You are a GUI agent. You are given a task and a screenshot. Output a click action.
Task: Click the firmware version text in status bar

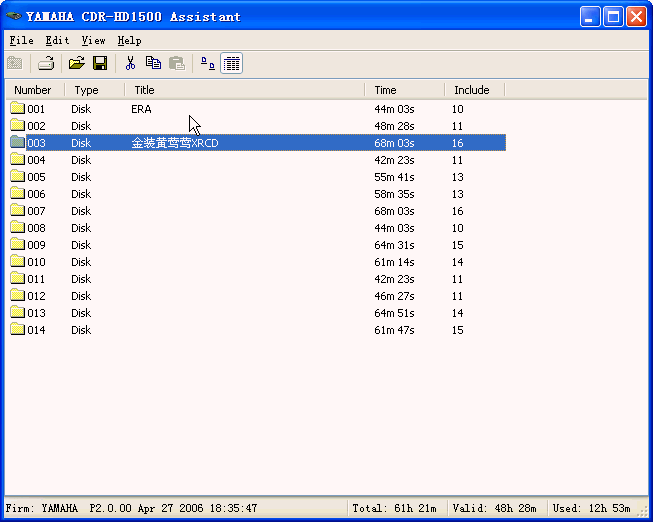pyautogui.click(x=131, y=508)
